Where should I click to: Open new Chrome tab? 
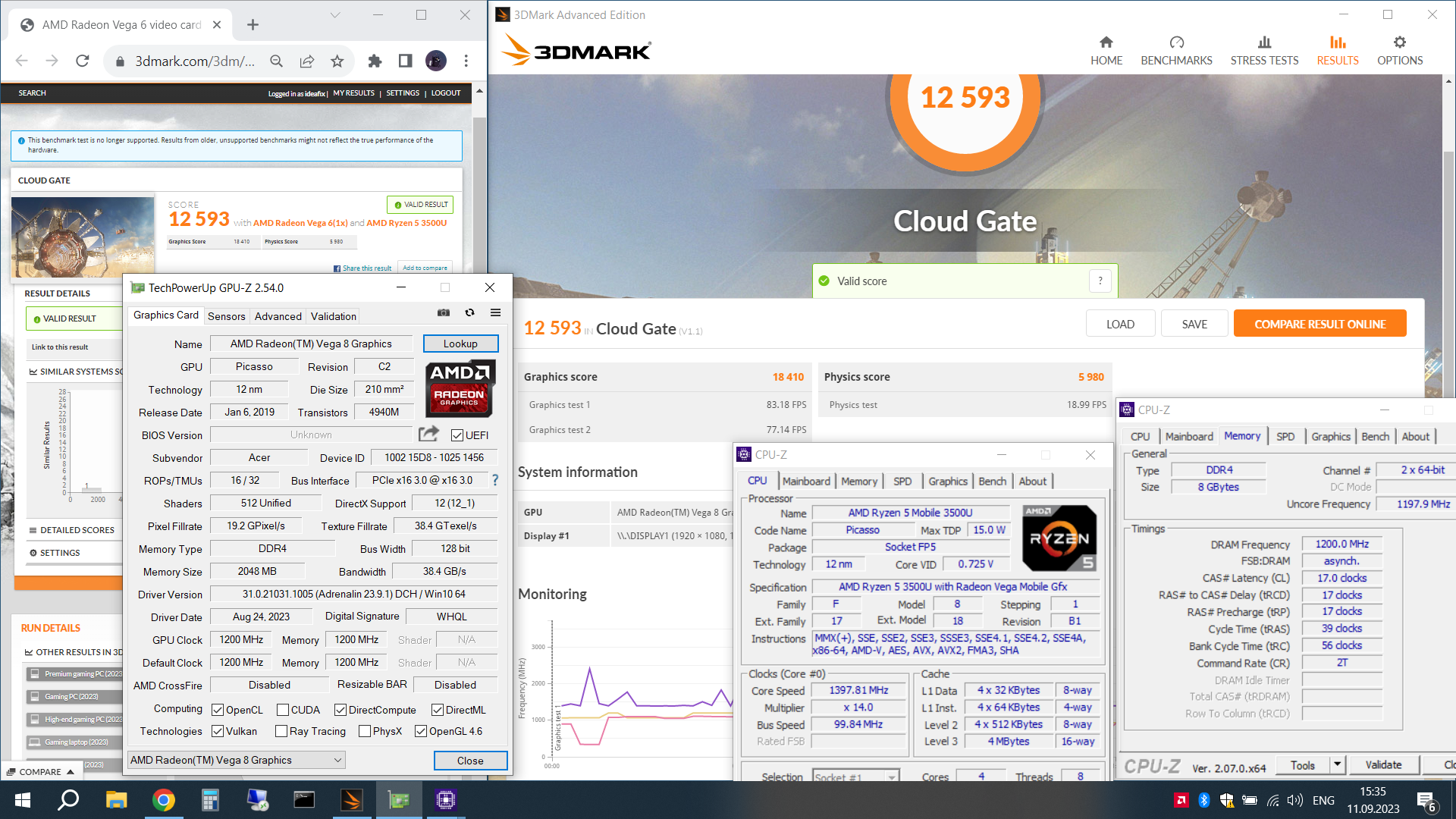253,25
